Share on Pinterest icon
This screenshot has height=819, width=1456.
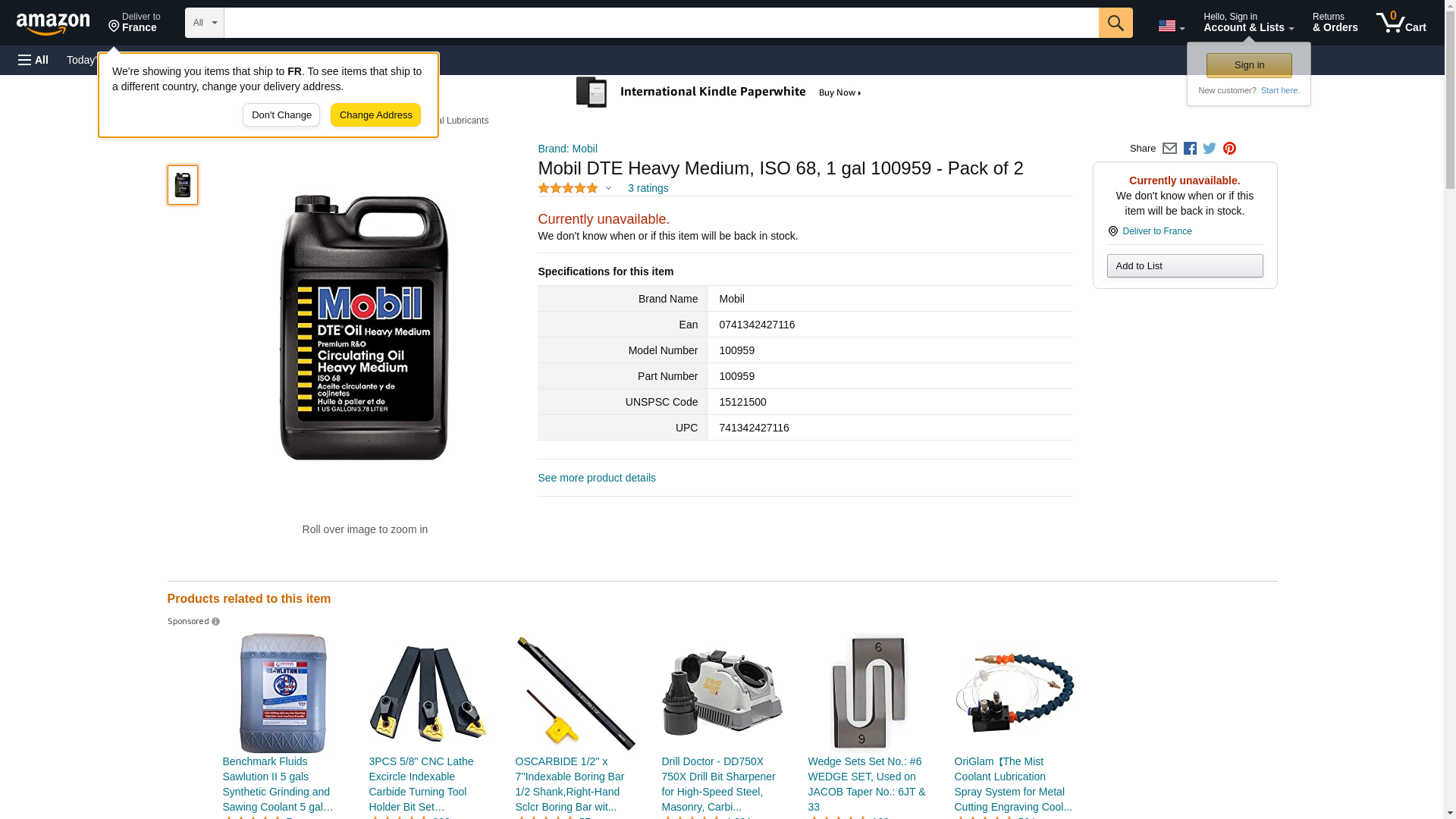(x=1229, y=149)
